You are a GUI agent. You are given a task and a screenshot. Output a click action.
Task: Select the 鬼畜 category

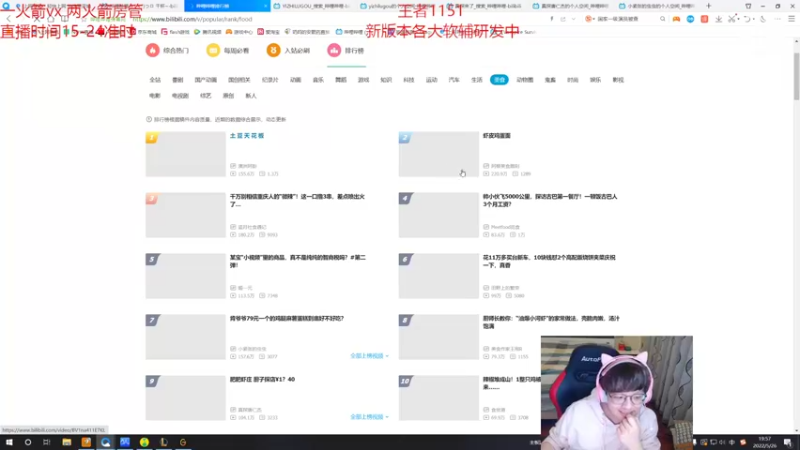(x=550, y=80)
